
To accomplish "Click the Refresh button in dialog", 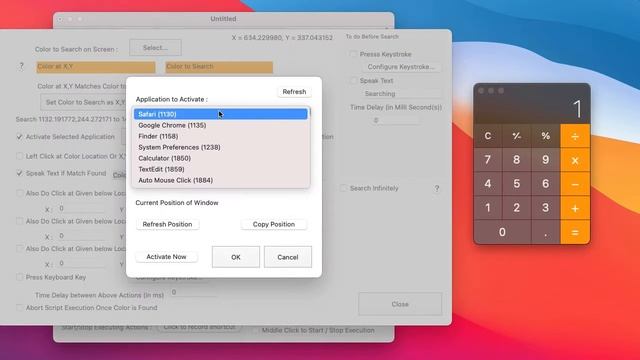I will 294,92.
